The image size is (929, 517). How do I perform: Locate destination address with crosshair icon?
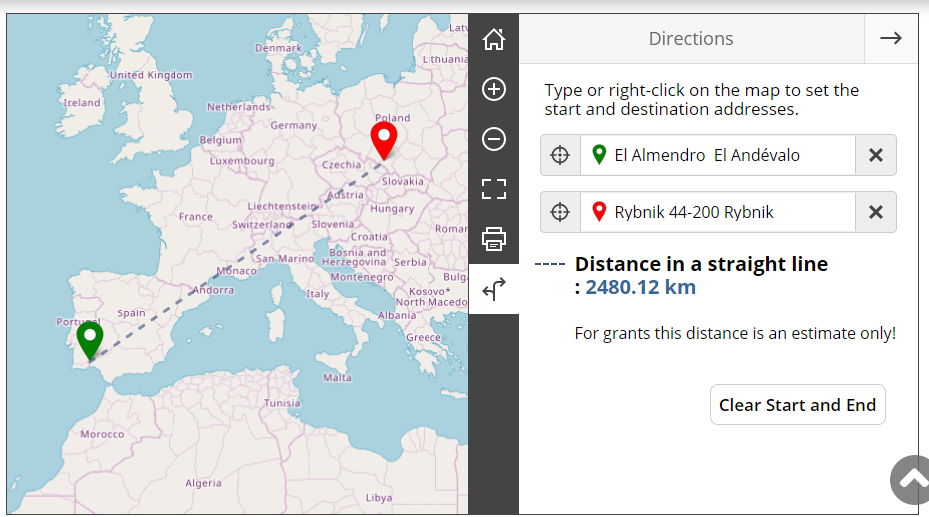[x=561, y=212]
